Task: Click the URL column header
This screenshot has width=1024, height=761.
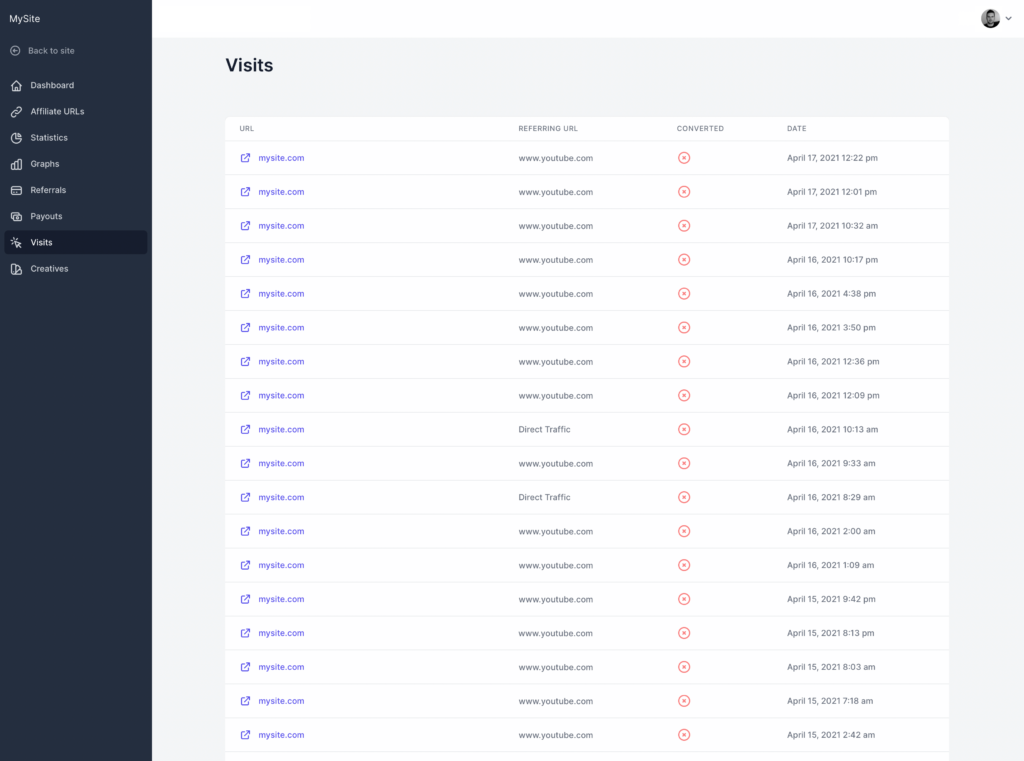Action: (x=246, y=129)
